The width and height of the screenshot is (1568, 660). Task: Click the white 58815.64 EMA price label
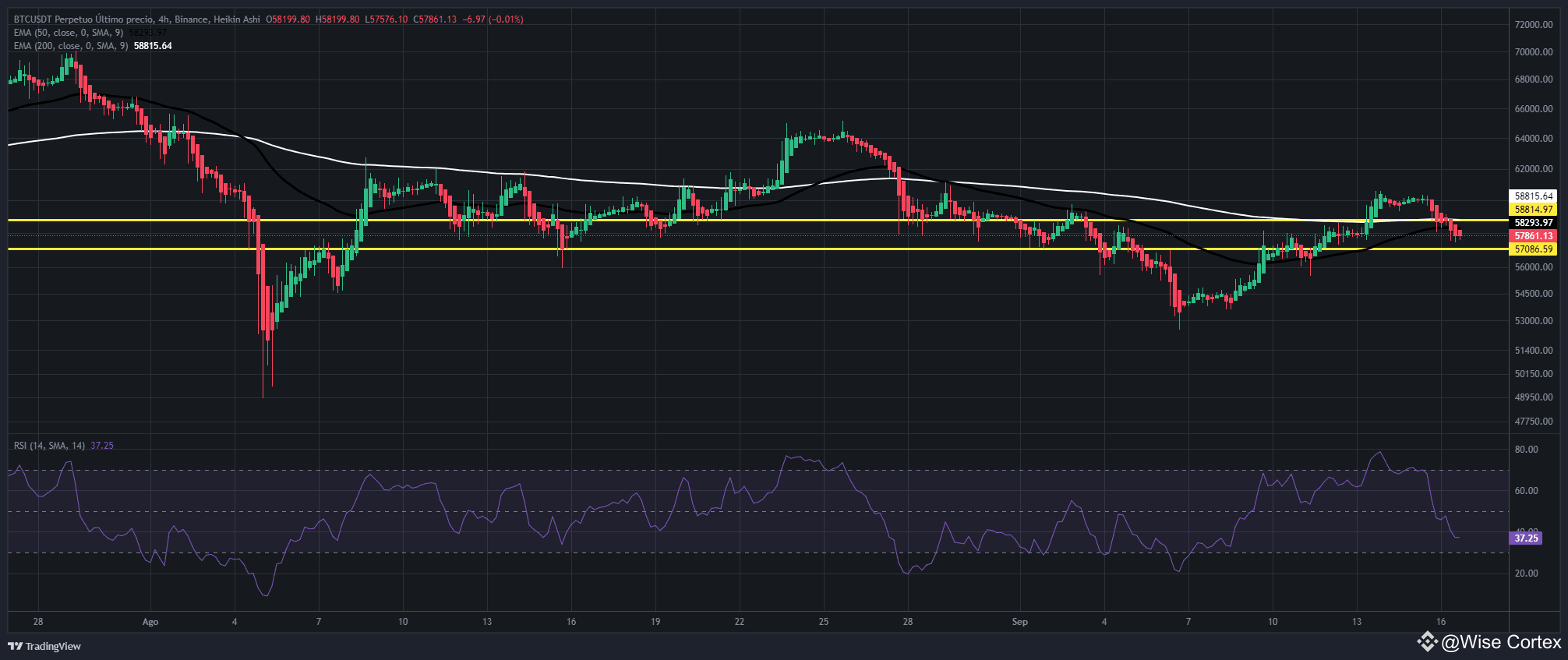[x=1533, y=196]
